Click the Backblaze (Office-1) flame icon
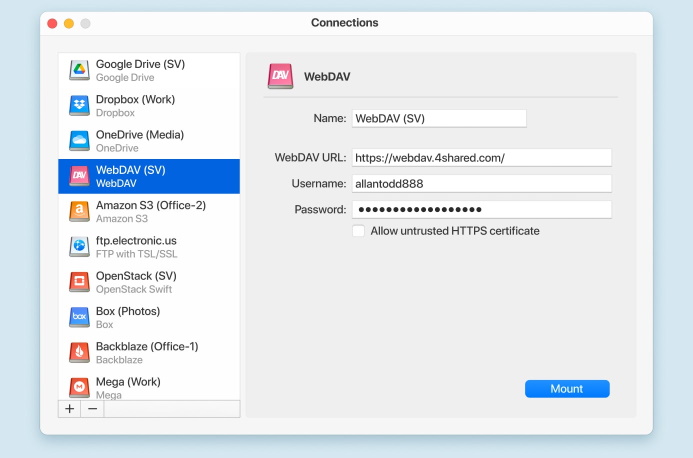Screen dimensions: 693x458 pos(79,352)
